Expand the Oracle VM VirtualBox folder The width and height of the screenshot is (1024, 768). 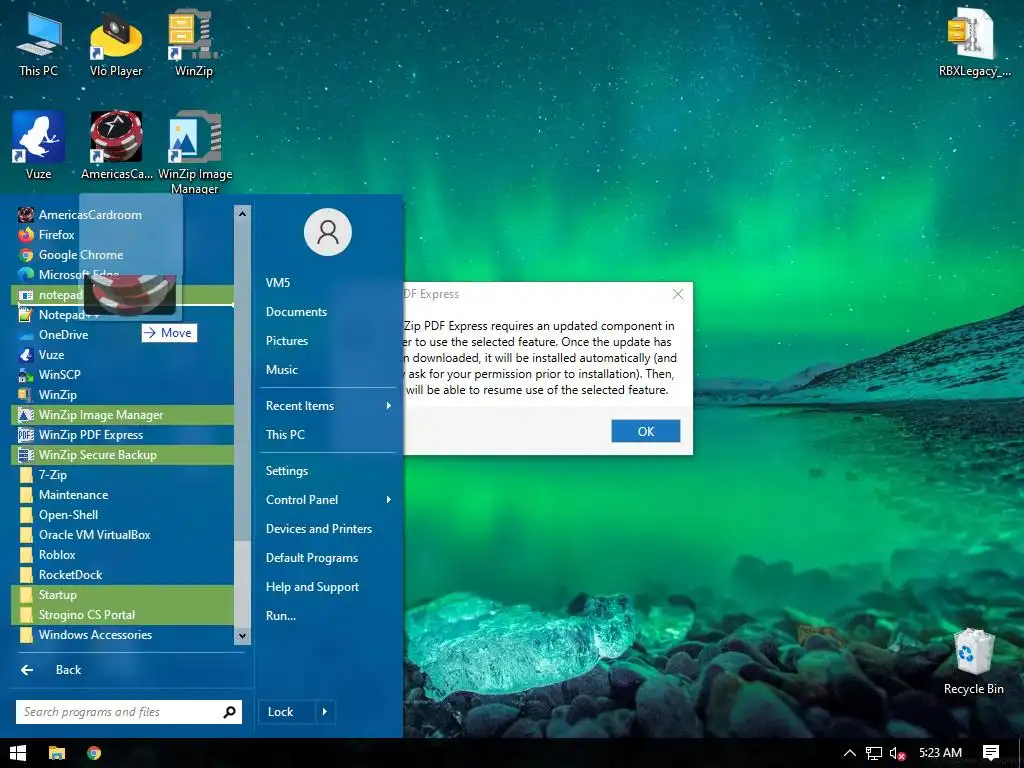point(122,535)
